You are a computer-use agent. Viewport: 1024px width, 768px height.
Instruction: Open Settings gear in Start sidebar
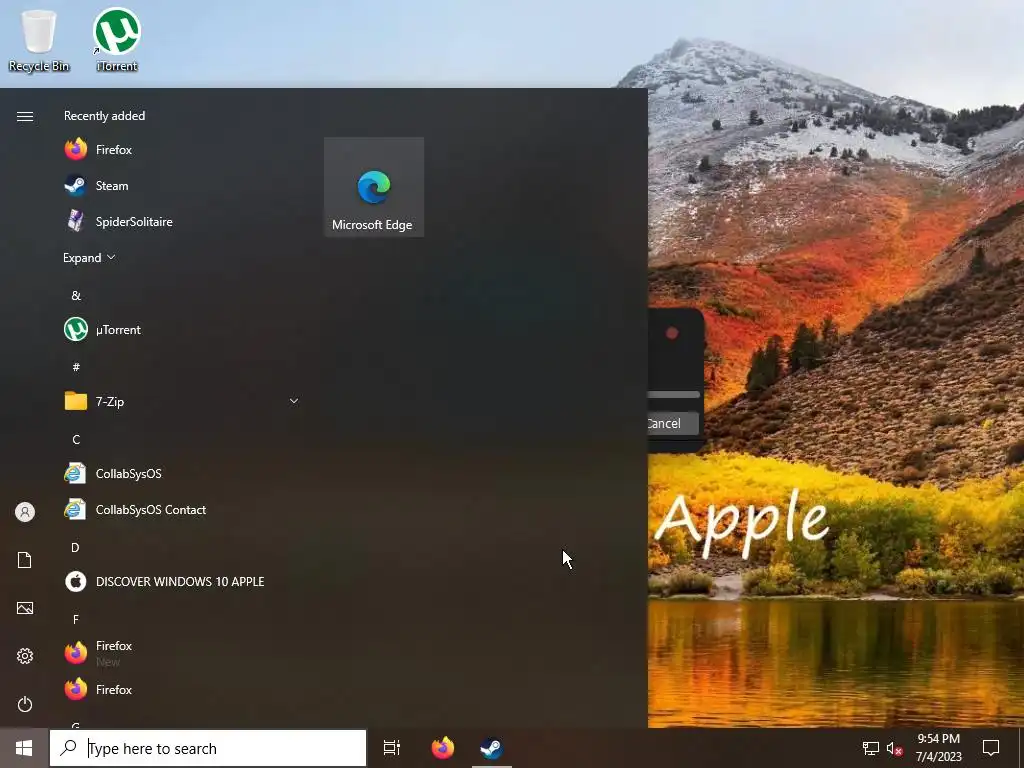point(25,656)
